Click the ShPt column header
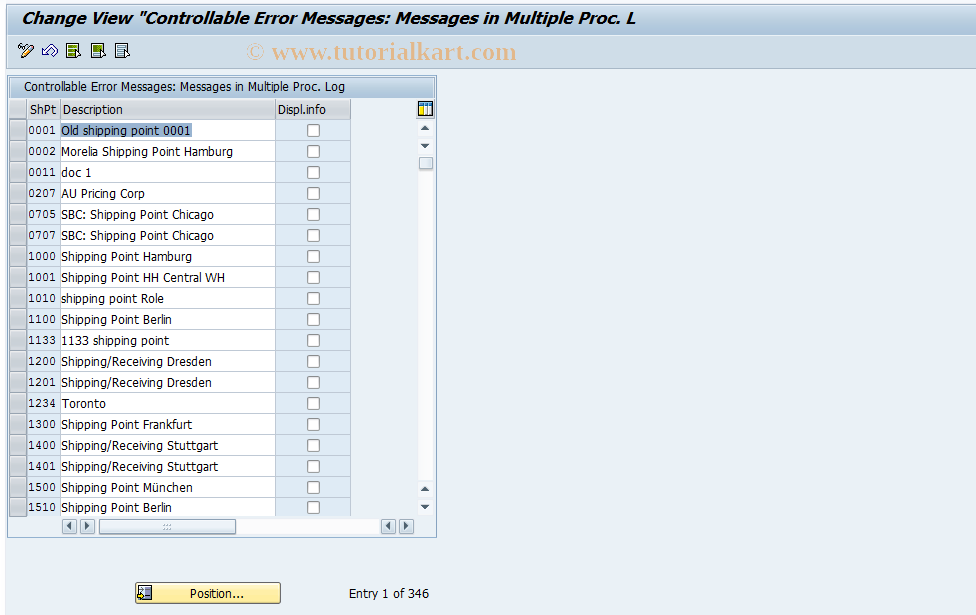This screenshot has width=976, height=615. pos(42,110)
